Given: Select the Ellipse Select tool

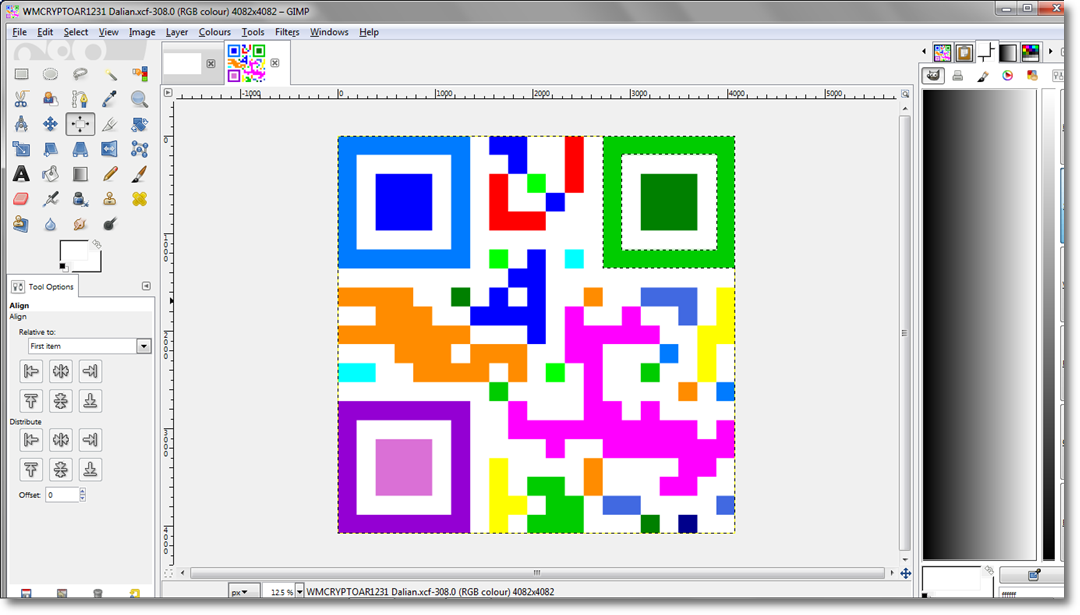Looking at the screenshot, I should coord(50,74).
